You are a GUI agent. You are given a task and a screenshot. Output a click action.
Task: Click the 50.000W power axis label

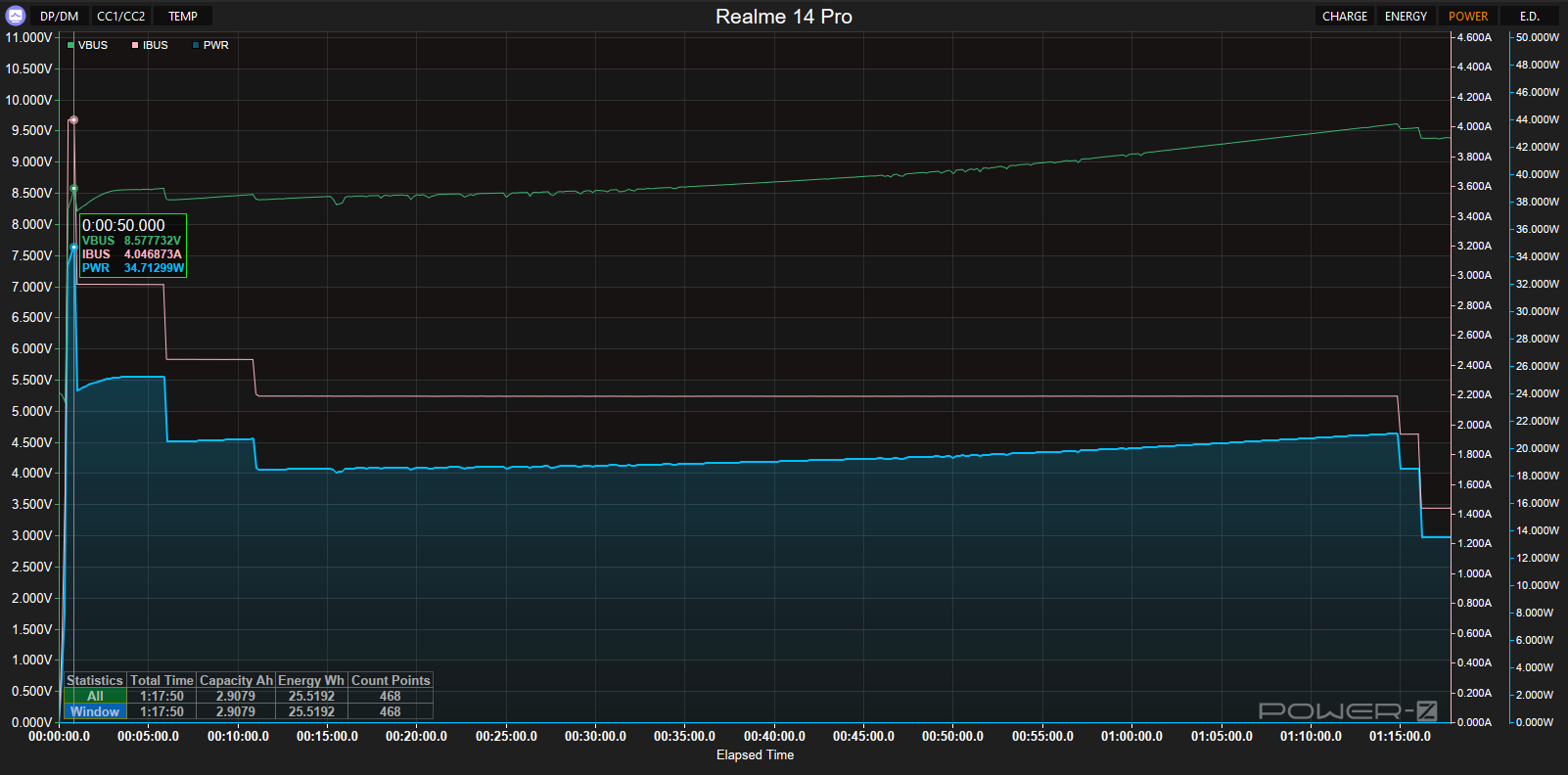1537,37
